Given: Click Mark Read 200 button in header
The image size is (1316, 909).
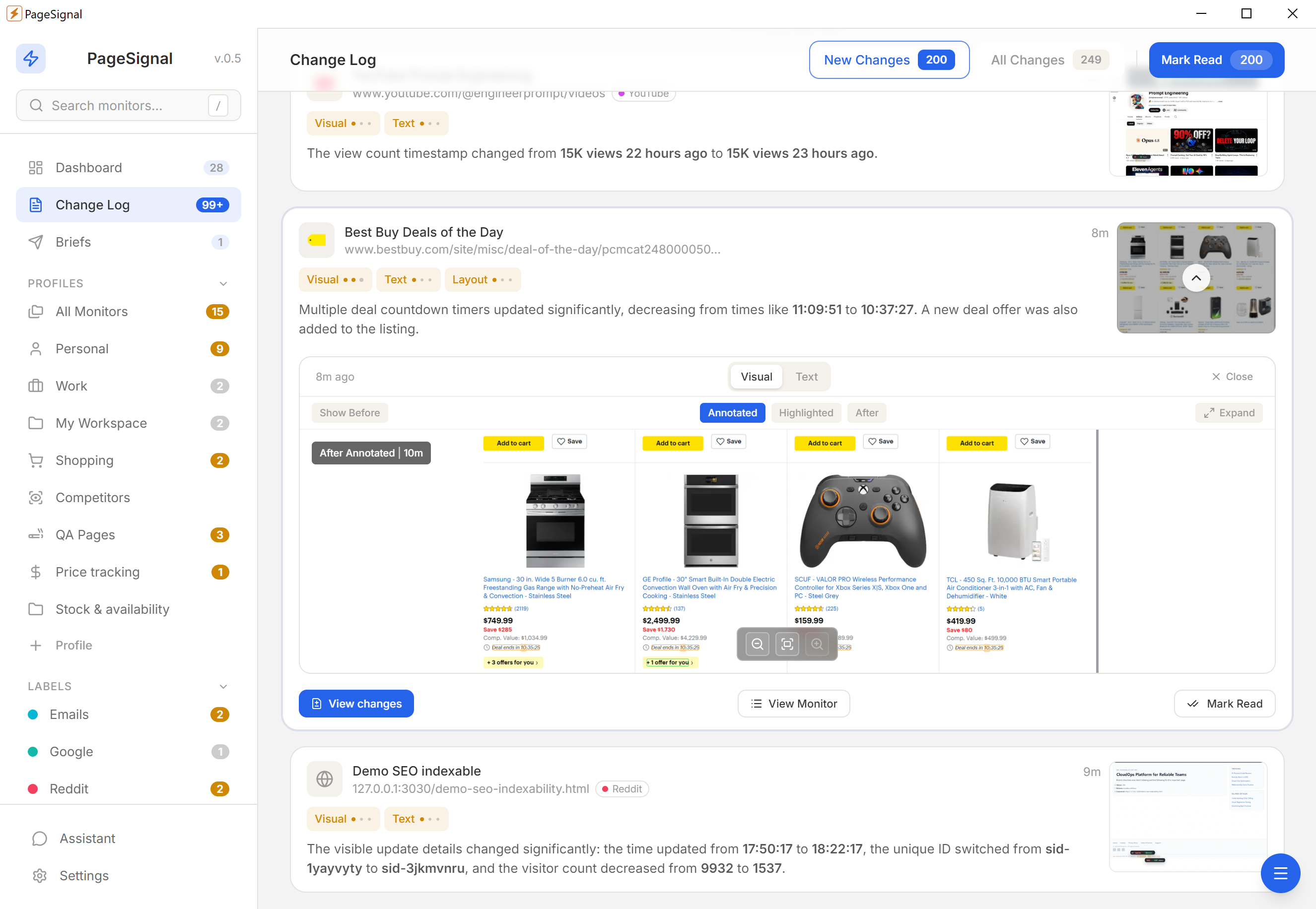Looking at the screenshot, I should click(1216, 60).
